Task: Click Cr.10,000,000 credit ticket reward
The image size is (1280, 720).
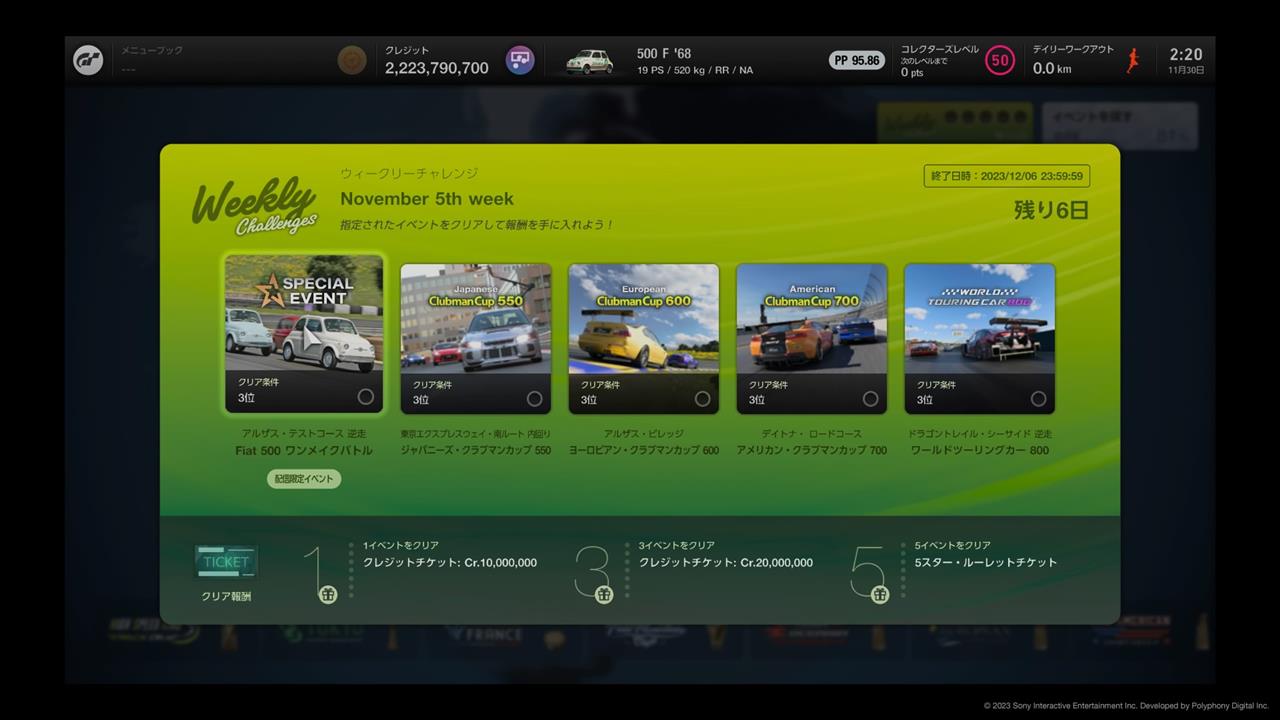Action: 450,563
